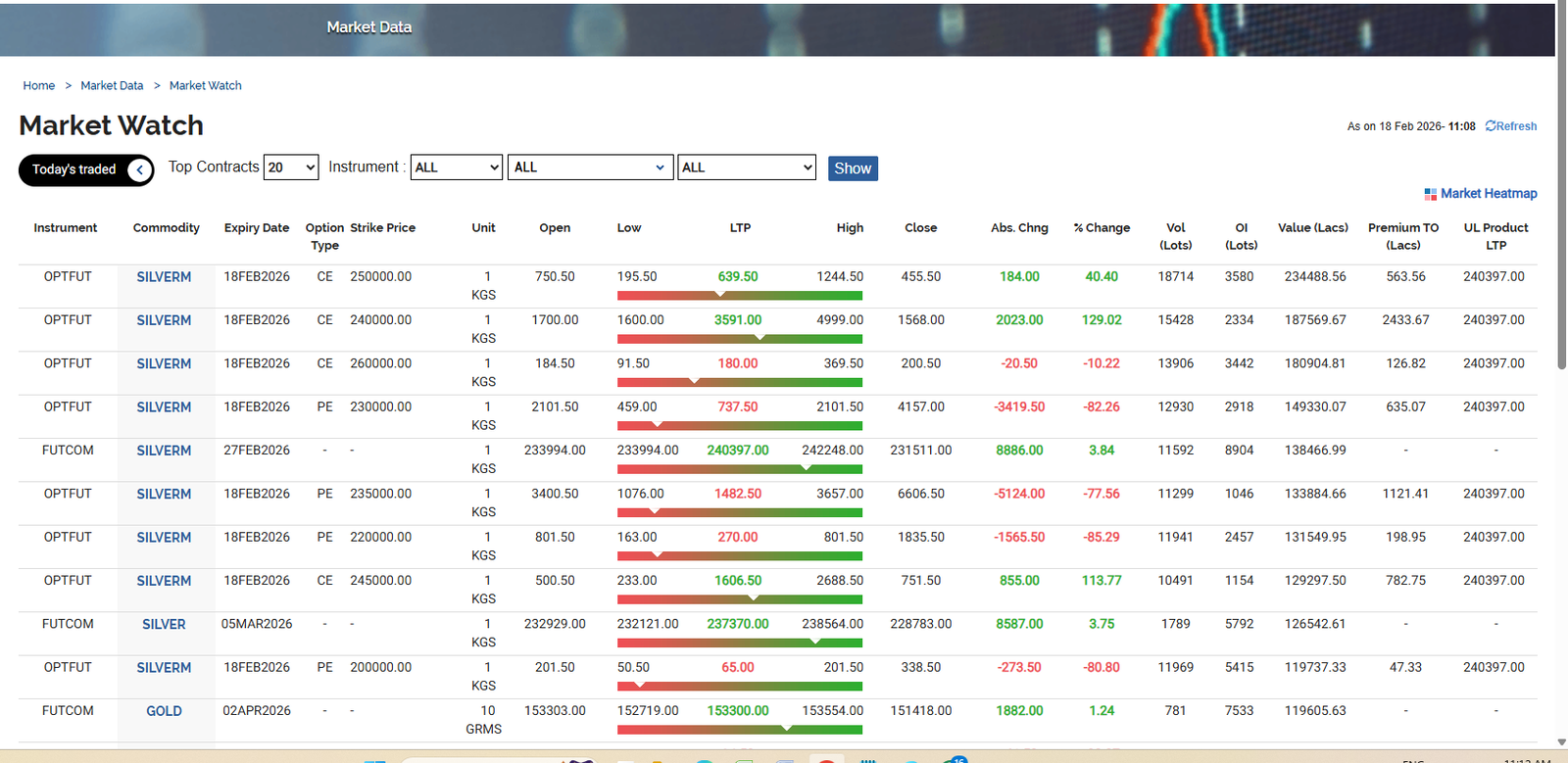Open the Top Contracts dropdown
The width and height of the screenshot is (1568, 763).
click(291, 167)
